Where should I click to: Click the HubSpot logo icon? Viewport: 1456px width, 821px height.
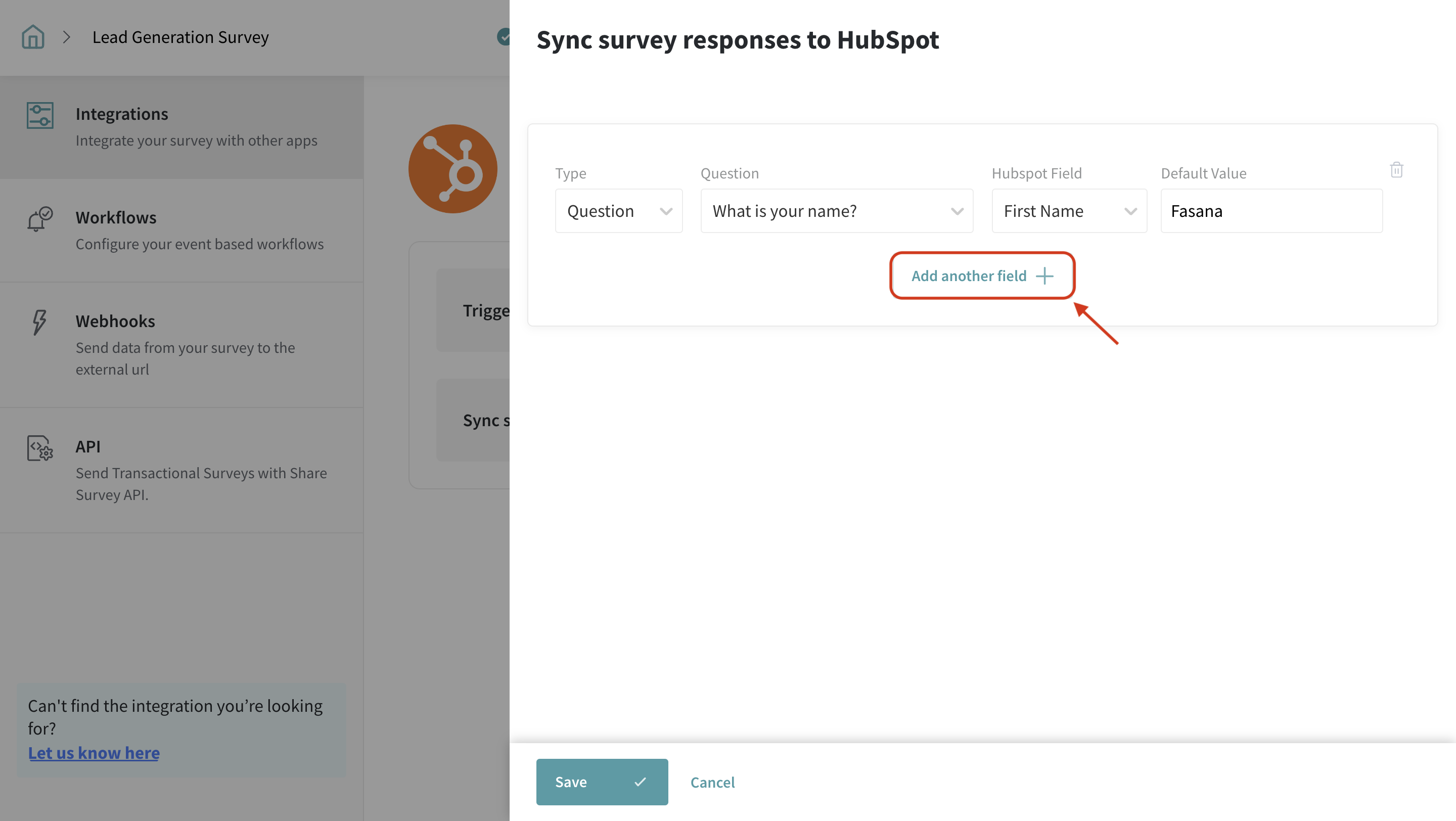[x=453, y=169]
